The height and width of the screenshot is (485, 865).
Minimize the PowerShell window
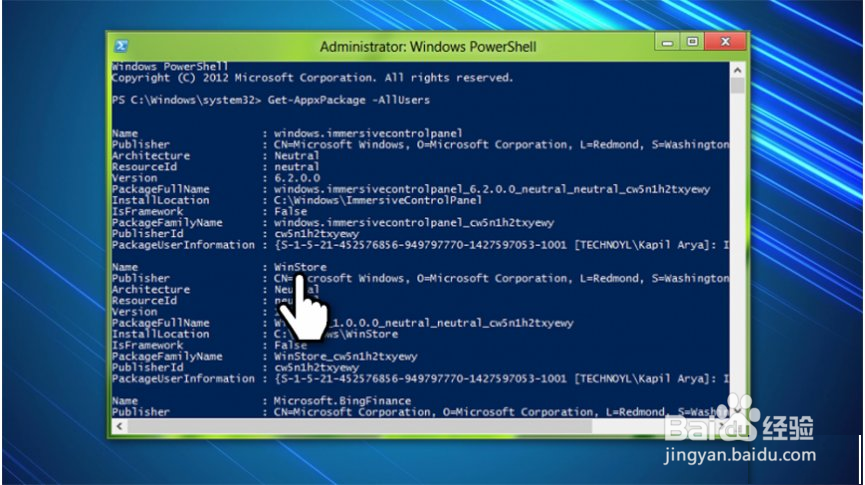pos(667,42)
